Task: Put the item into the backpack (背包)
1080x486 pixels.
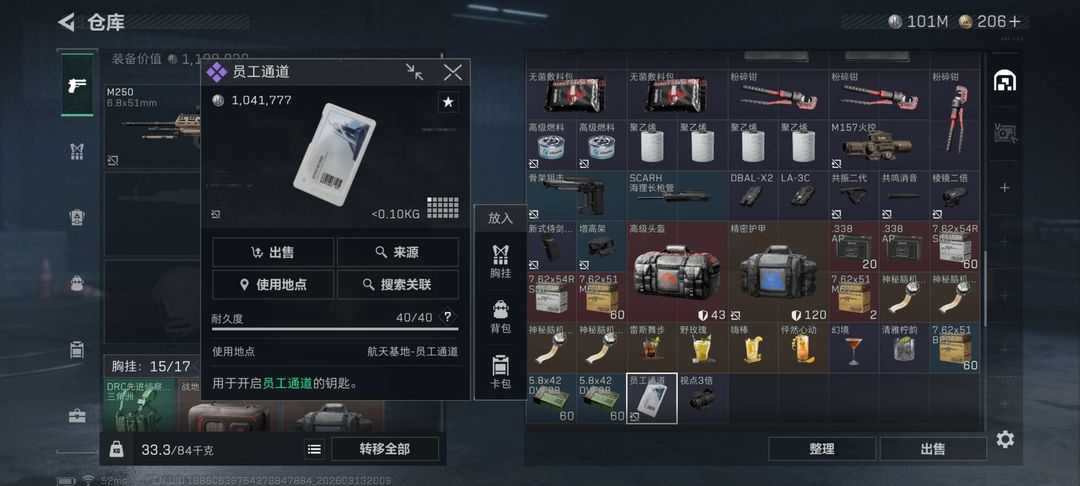Action: tap(501, 317)
